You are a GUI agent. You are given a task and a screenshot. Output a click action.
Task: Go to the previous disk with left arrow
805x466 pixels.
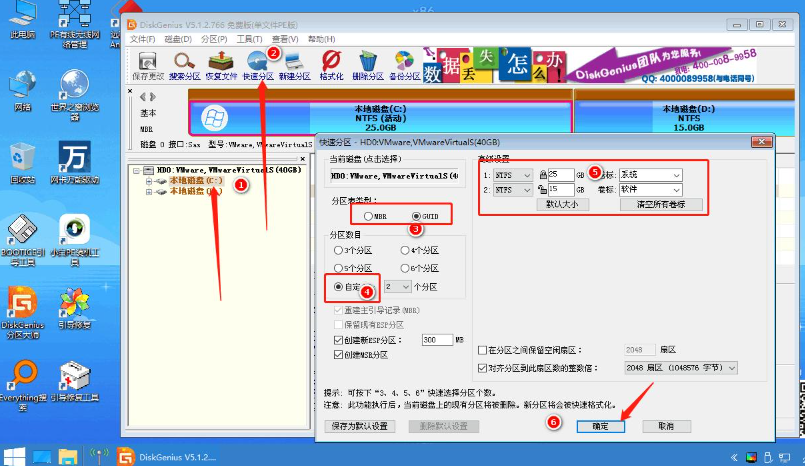143,96
